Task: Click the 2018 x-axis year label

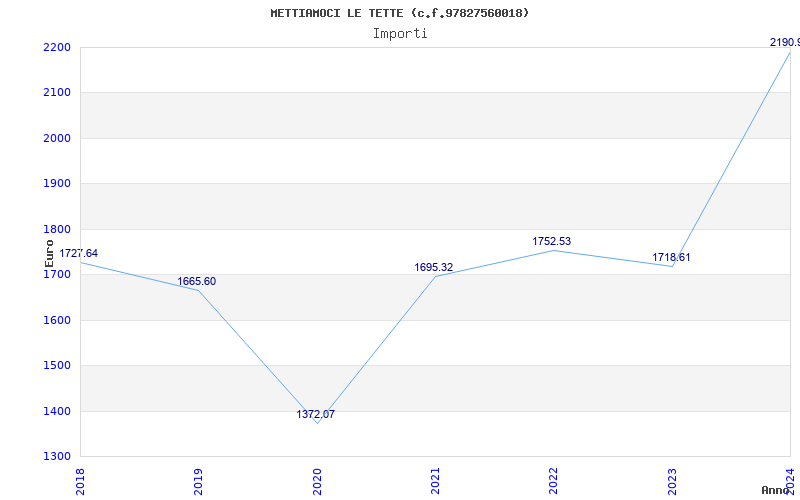Action: tap(81, 479)
